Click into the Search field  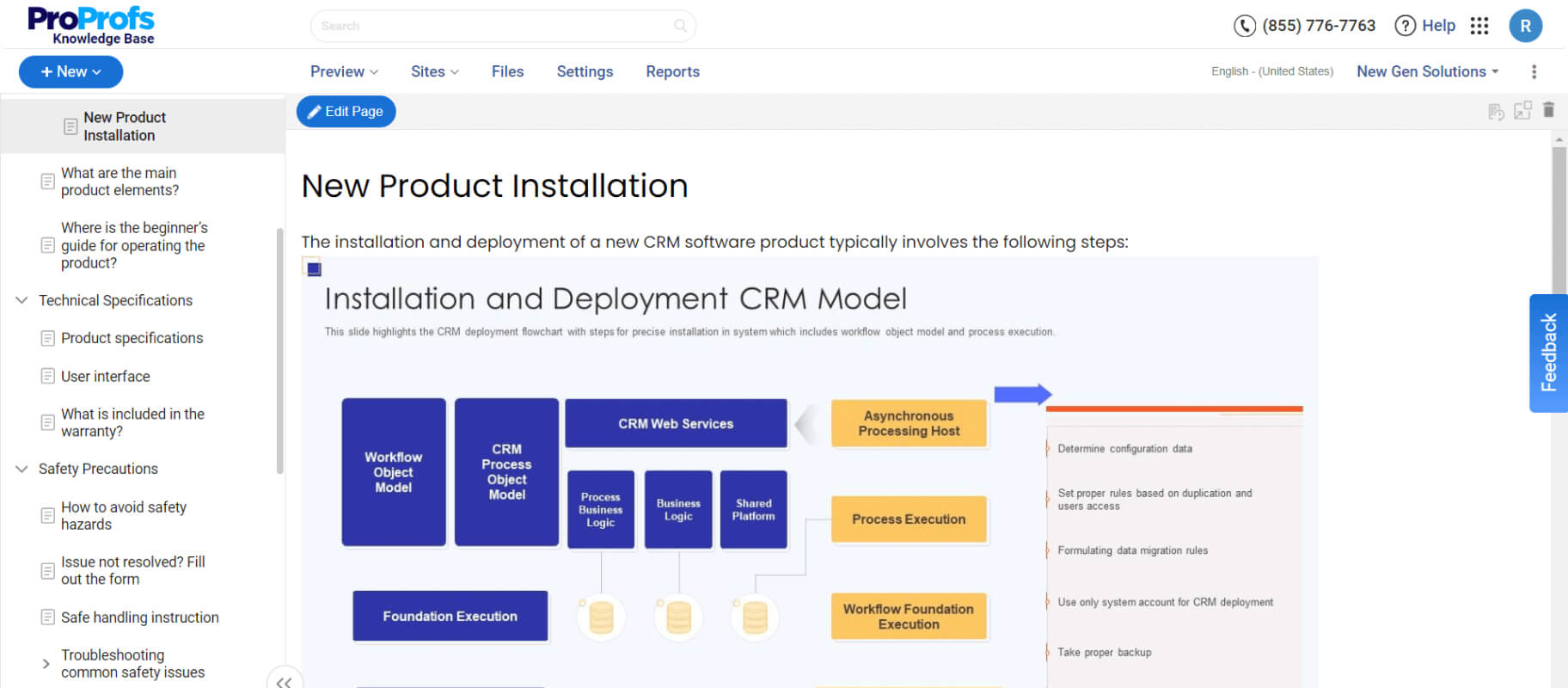tap(503, 26)
